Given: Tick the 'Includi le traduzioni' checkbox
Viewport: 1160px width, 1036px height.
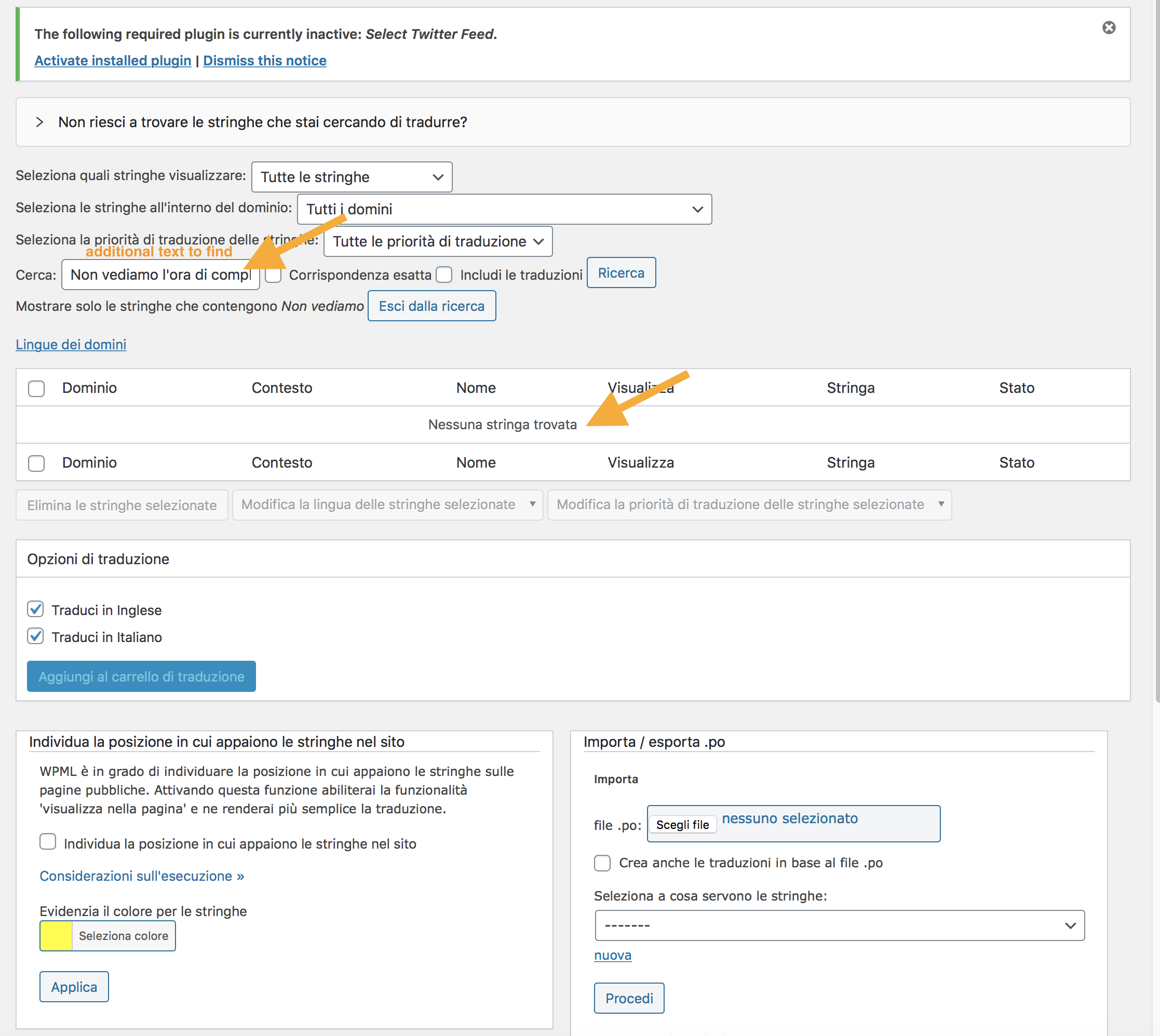Looking at the screenshot, I should tap(444, 275).
